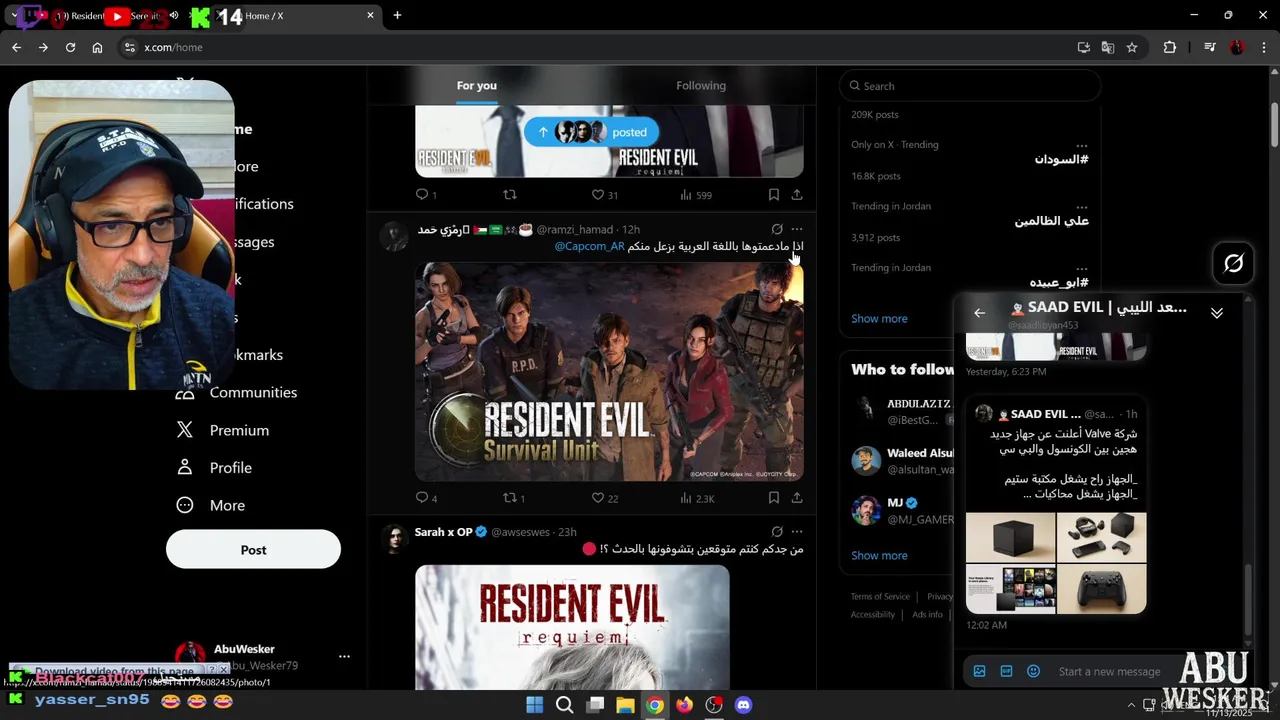This screenshot has width=1280, height=720.
Task: Open the controller photo in chat
Action: pos(1102,589)
